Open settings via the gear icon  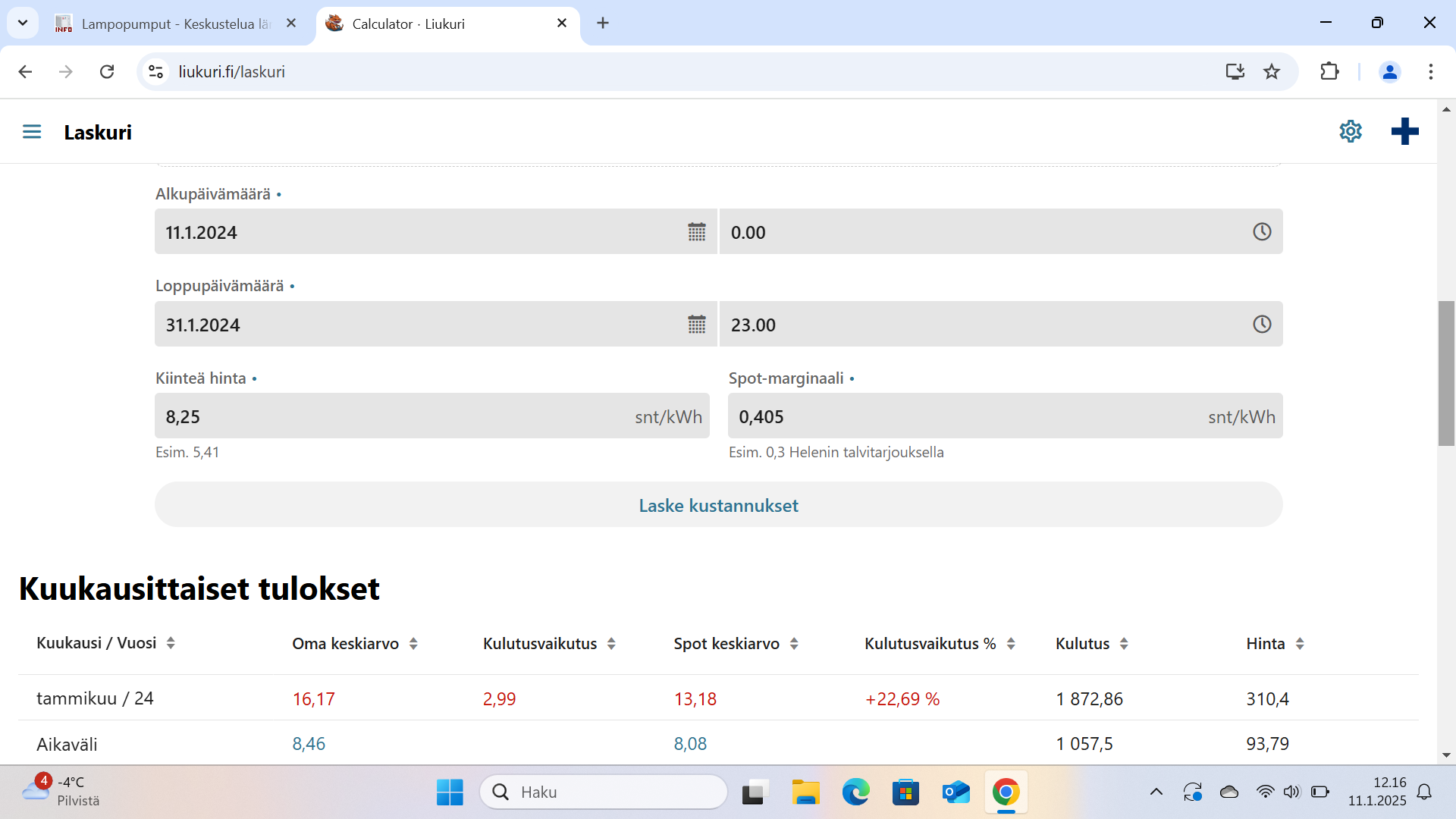(x=1351, y=131)
